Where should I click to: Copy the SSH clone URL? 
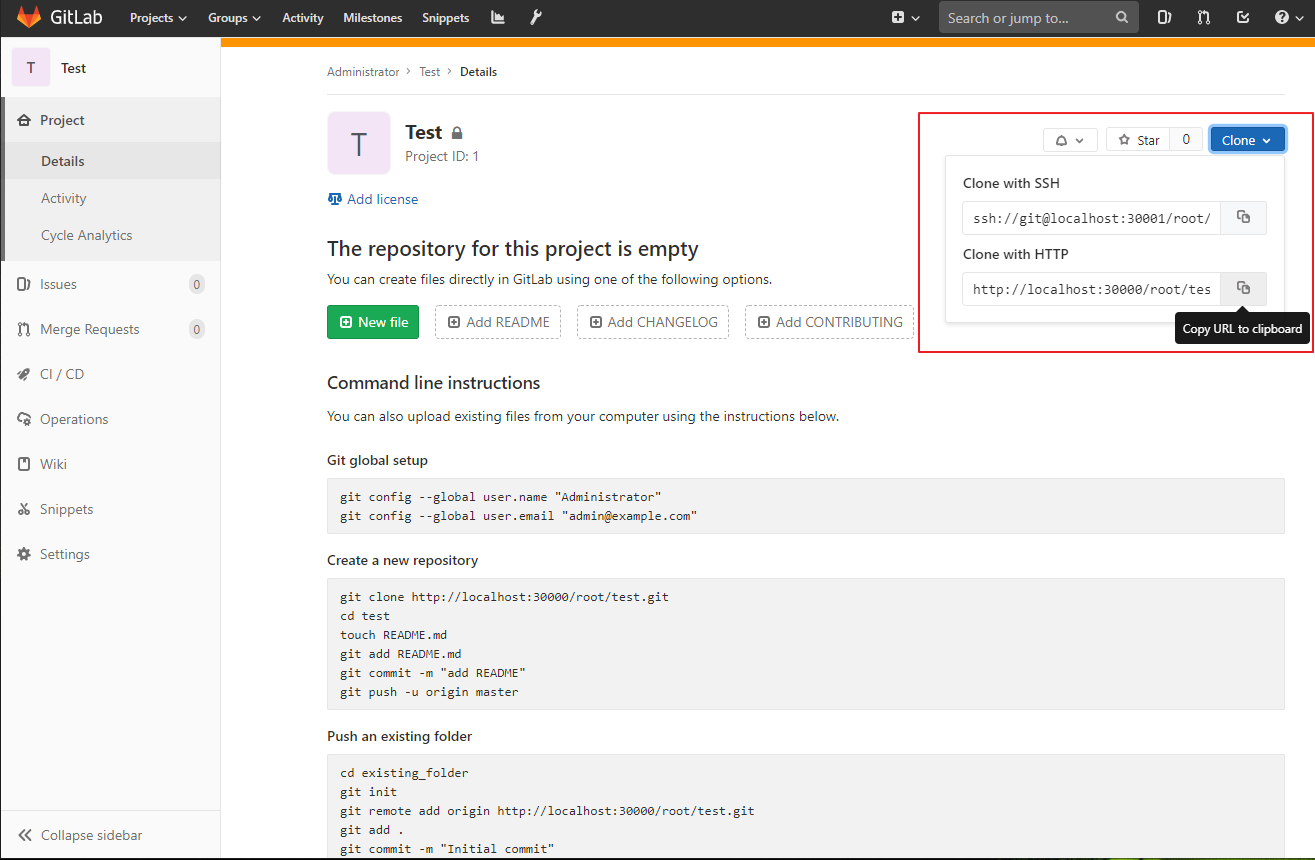point(1243,217)
